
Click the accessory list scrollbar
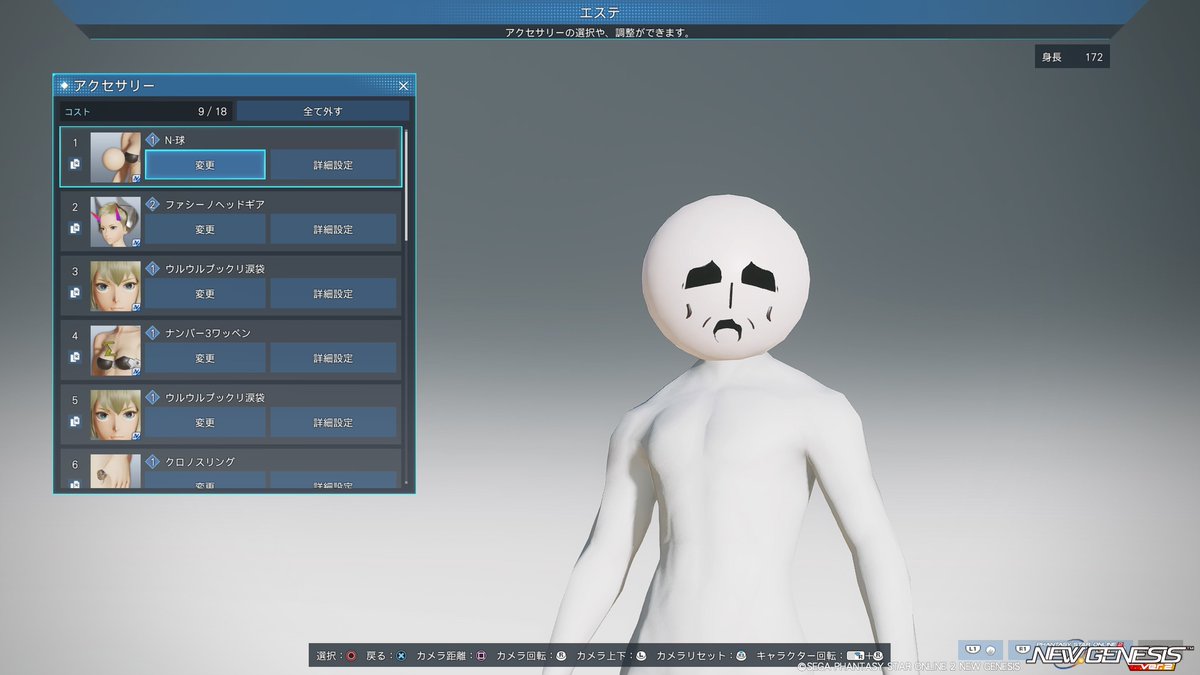406,184
